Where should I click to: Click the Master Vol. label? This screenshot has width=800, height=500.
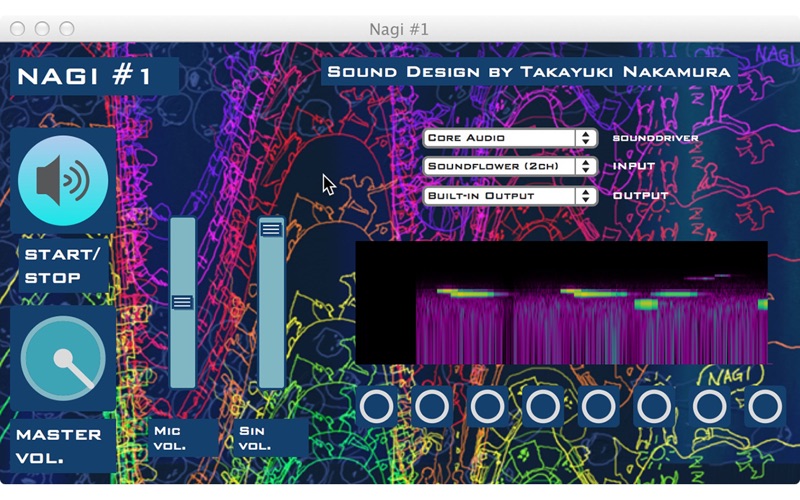coord(62,446)
